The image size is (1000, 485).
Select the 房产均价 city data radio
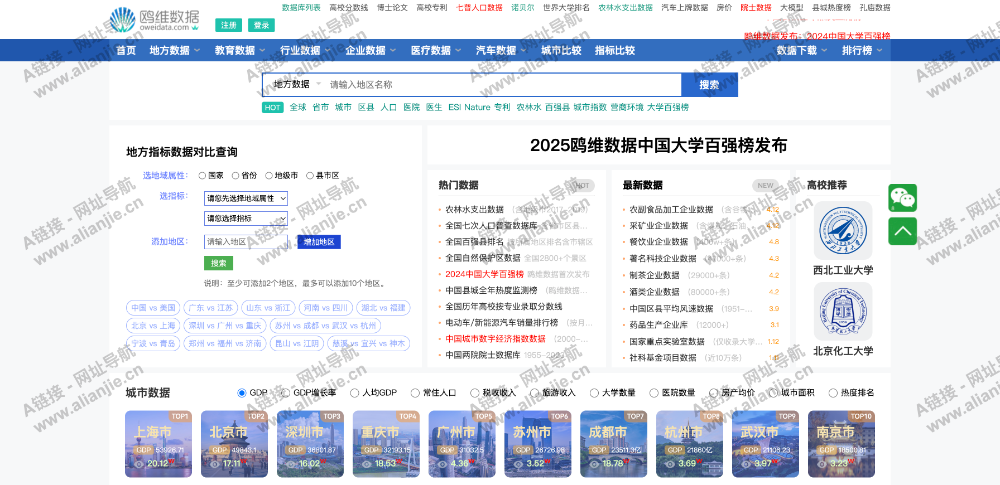coord(714,393)
